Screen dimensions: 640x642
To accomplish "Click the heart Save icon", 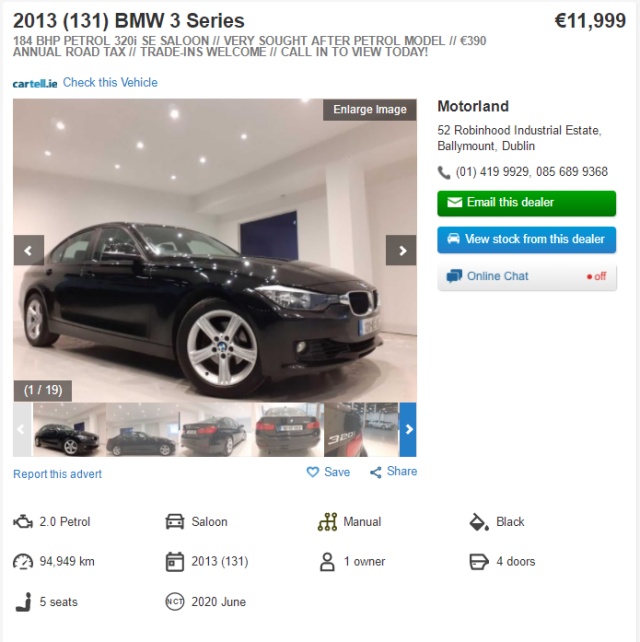I will click(x=313, y=472).
